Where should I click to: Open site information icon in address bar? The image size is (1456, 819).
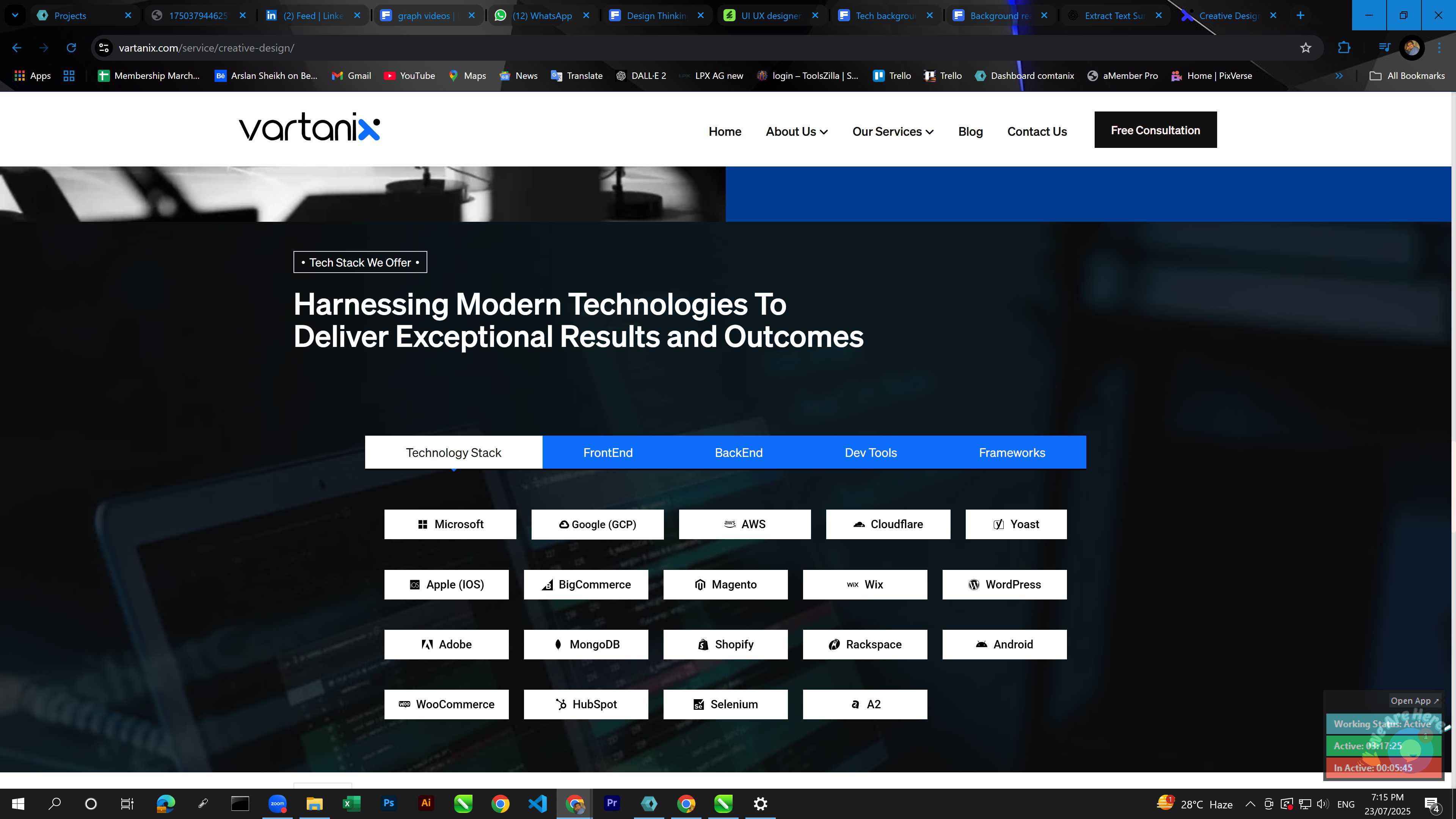pyautogui.click(x=104, y=48)
